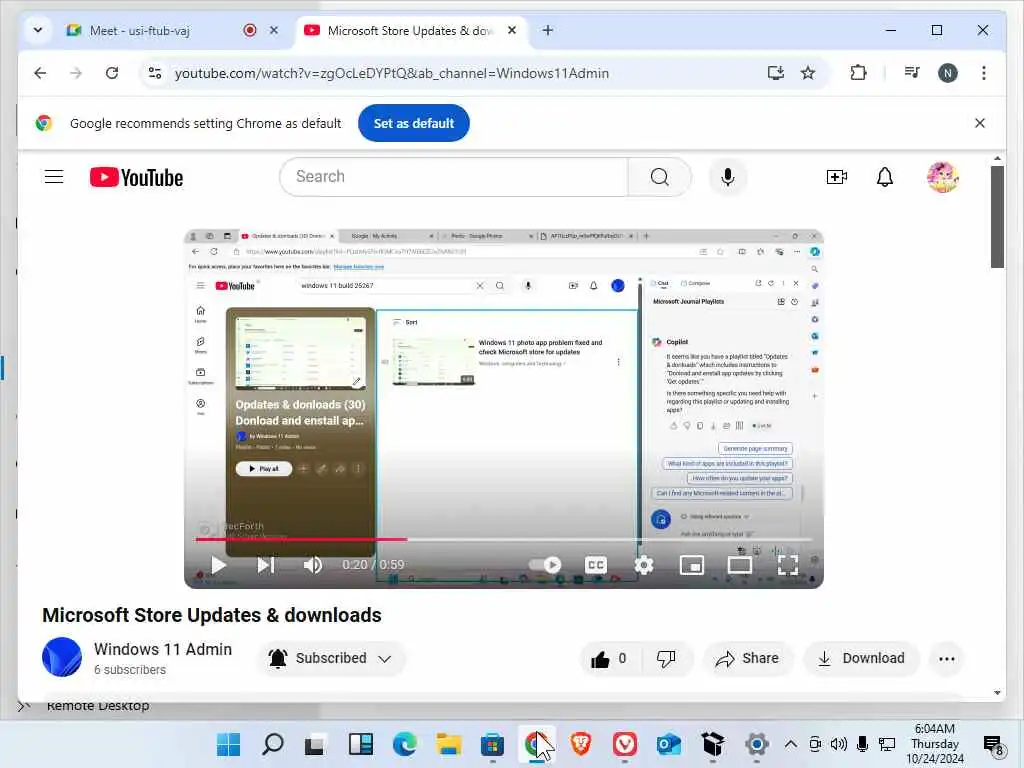Open the volume icon in system tray
Screen dimensions: 1024x768
(x=839, y=744)
